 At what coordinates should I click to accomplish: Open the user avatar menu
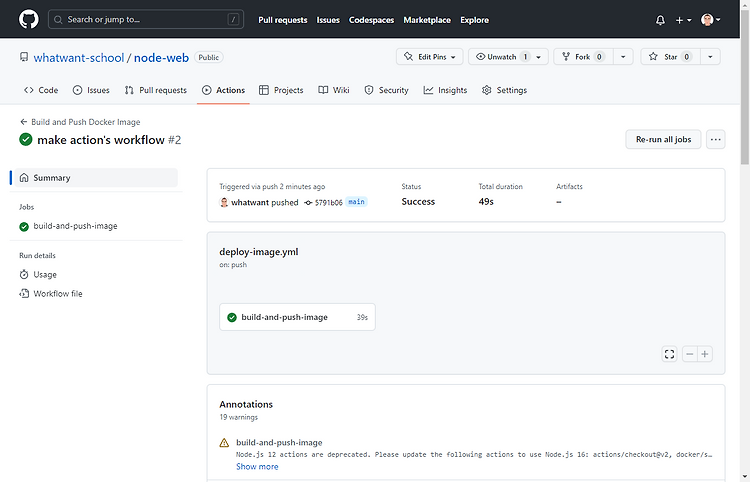click(x=711, y=20)
